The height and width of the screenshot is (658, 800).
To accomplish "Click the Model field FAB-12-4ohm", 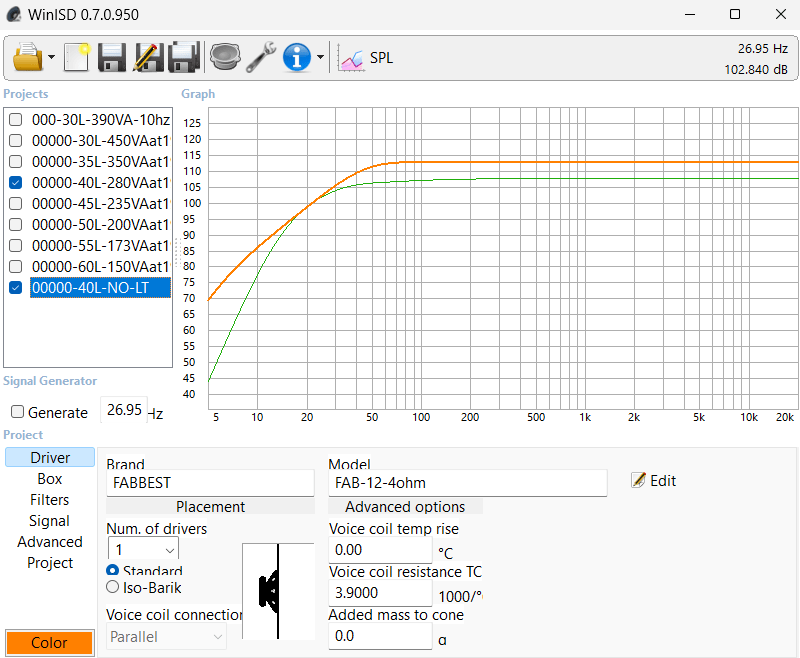I will [x=468, y=483].
